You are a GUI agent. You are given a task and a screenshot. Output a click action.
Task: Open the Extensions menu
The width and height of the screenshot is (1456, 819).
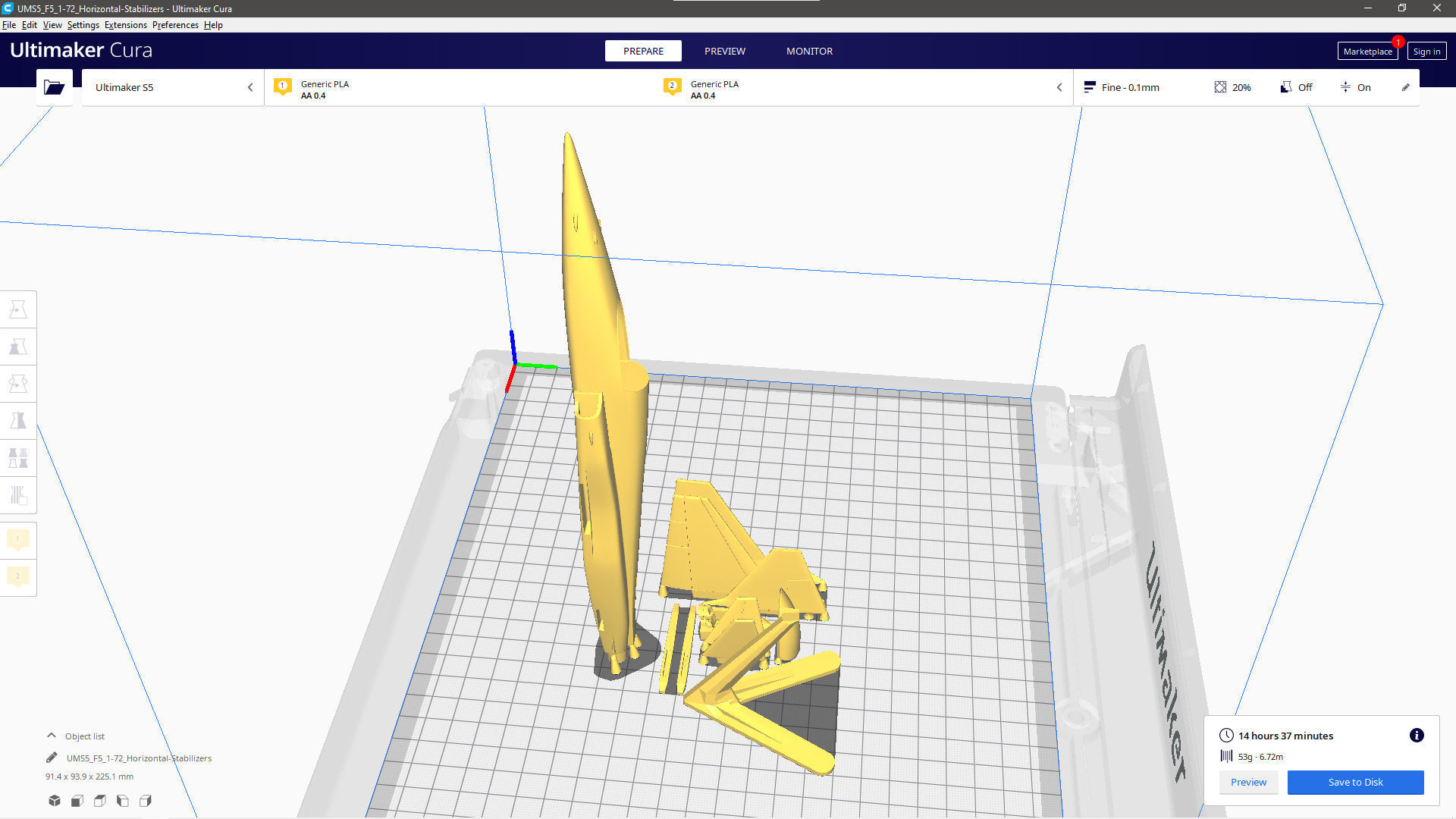[x=125, y=25]
